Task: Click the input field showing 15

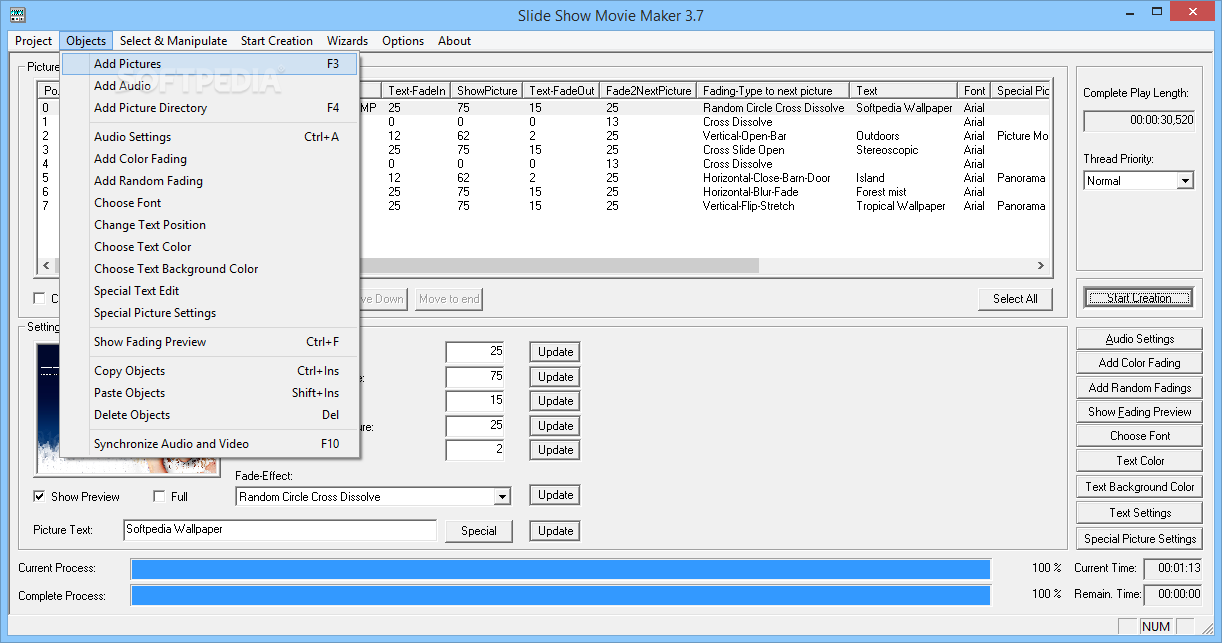Action: pos(475,400)
